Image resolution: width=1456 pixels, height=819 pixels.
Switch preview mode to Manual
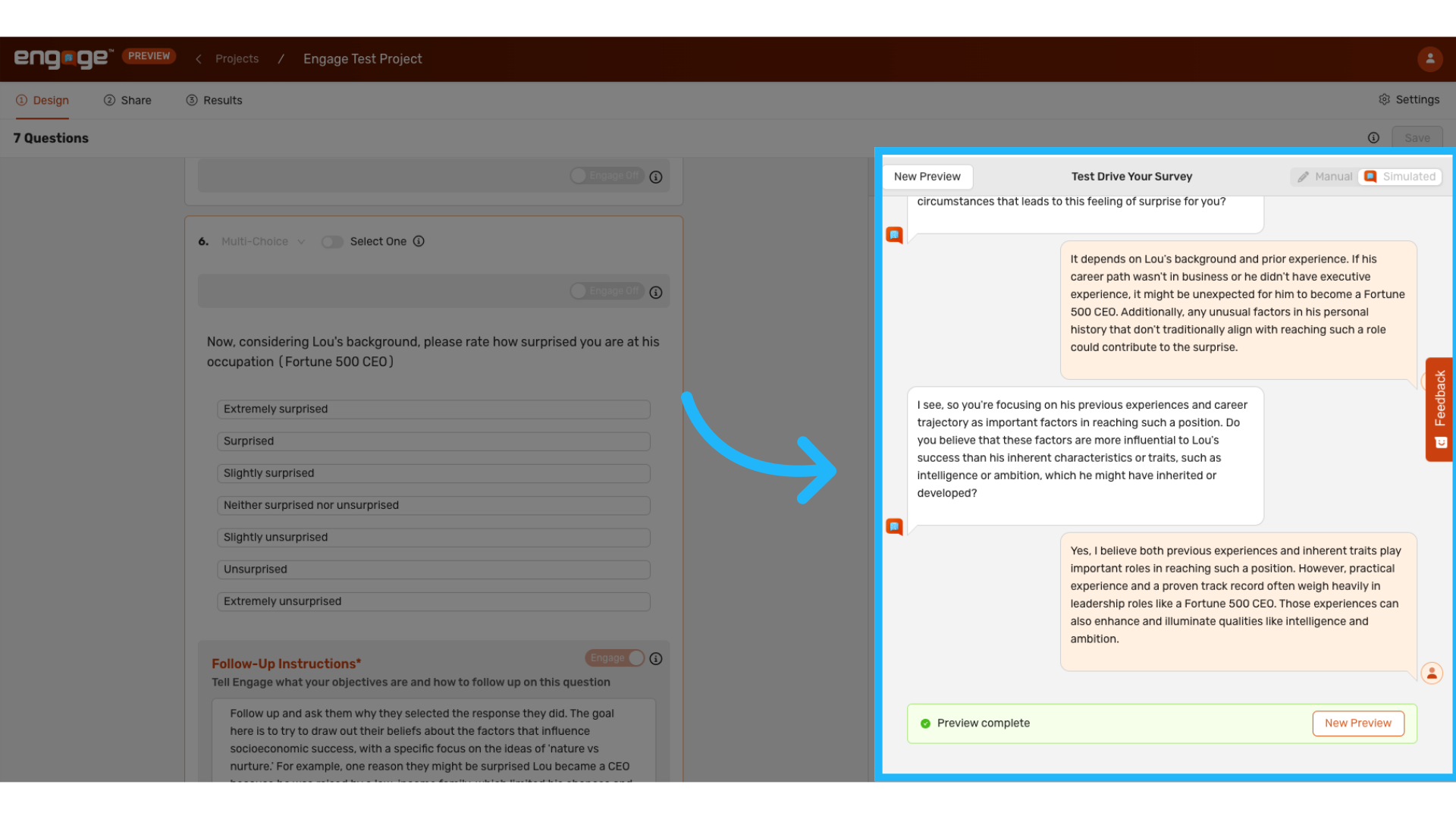coord(1324,177)
